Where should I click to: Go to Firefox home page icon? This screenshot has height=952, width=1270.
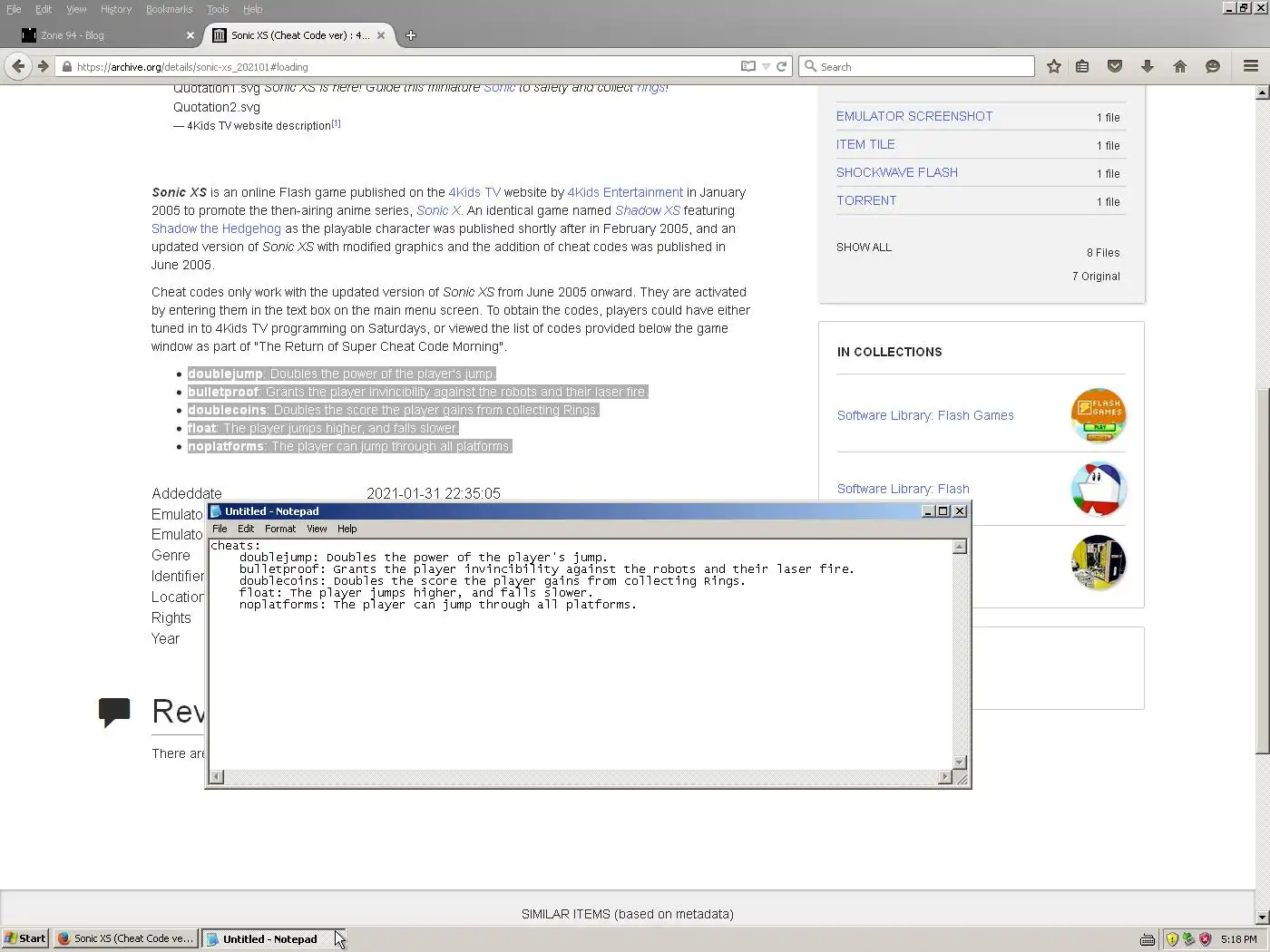click(1180, 66)
